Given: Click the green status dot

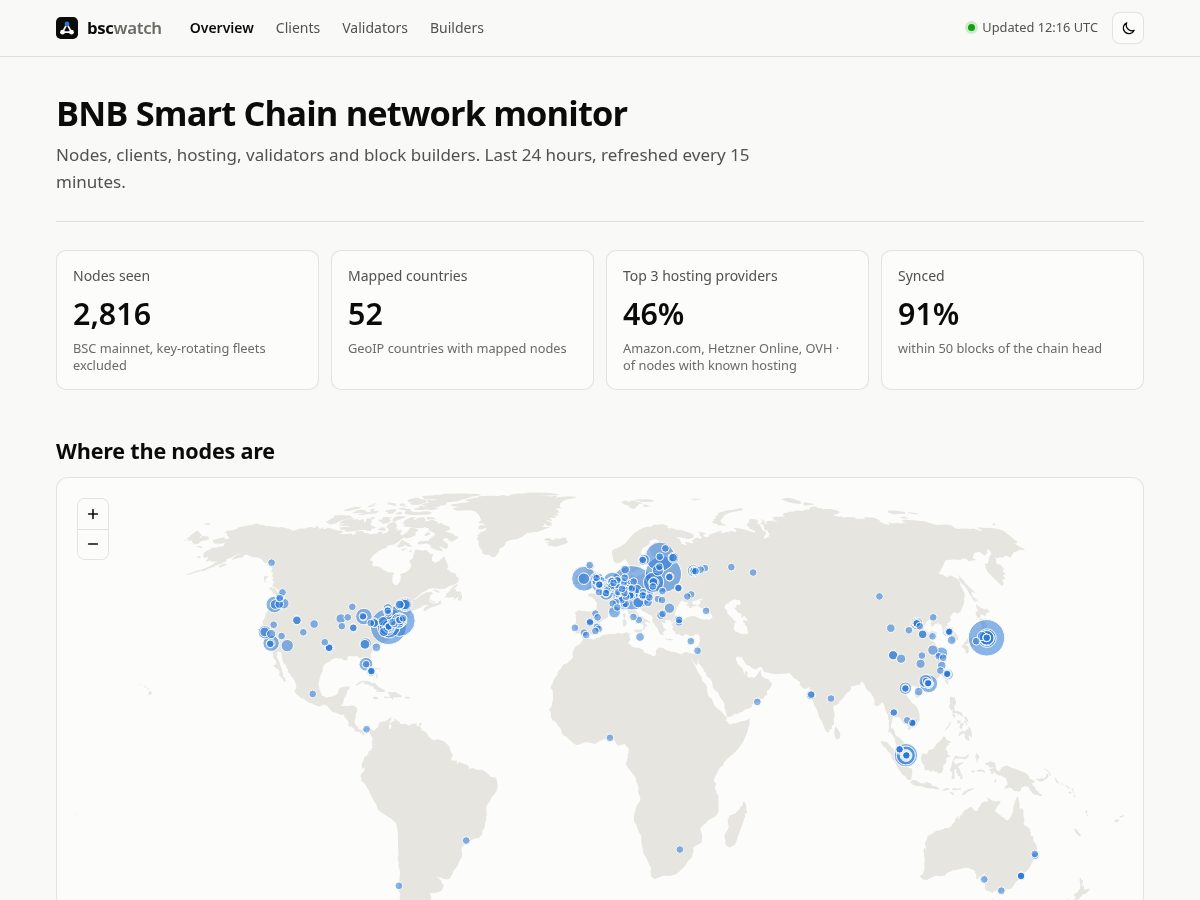Looking at the screenshot, I should coord(971,28).
